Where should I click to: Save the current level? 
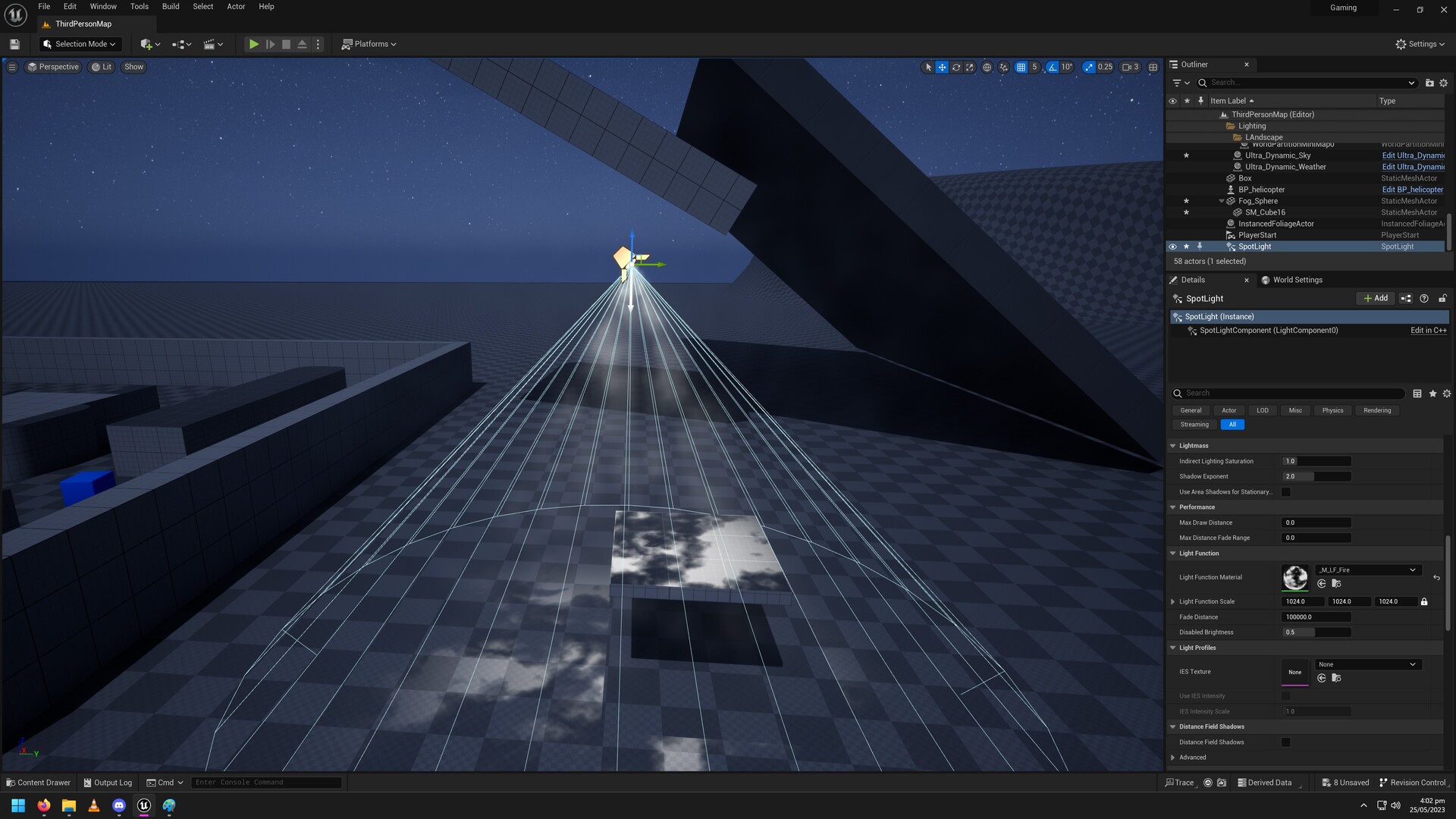(x=14, y=44)
